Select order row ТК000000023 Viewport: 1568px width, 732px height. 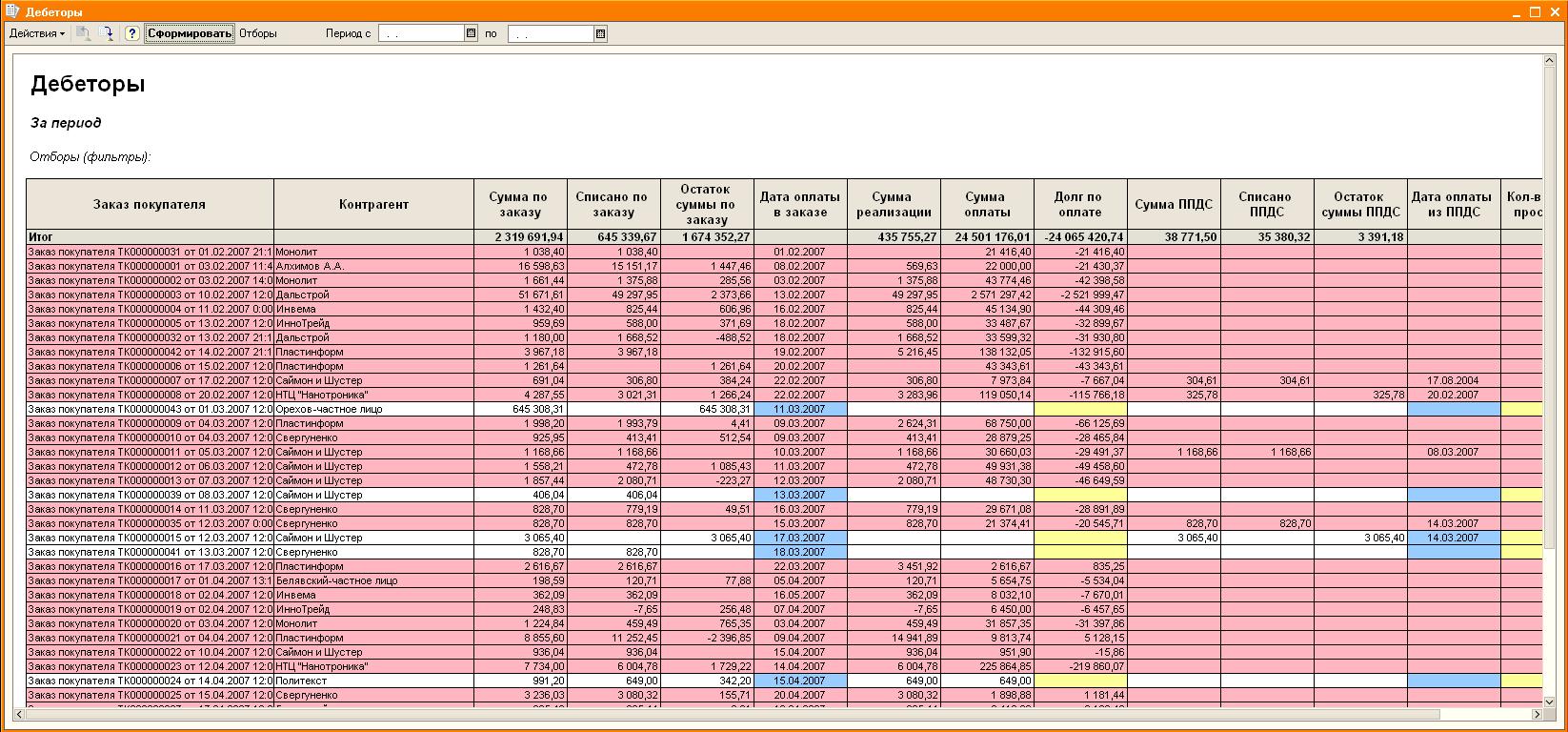[150, 666]
